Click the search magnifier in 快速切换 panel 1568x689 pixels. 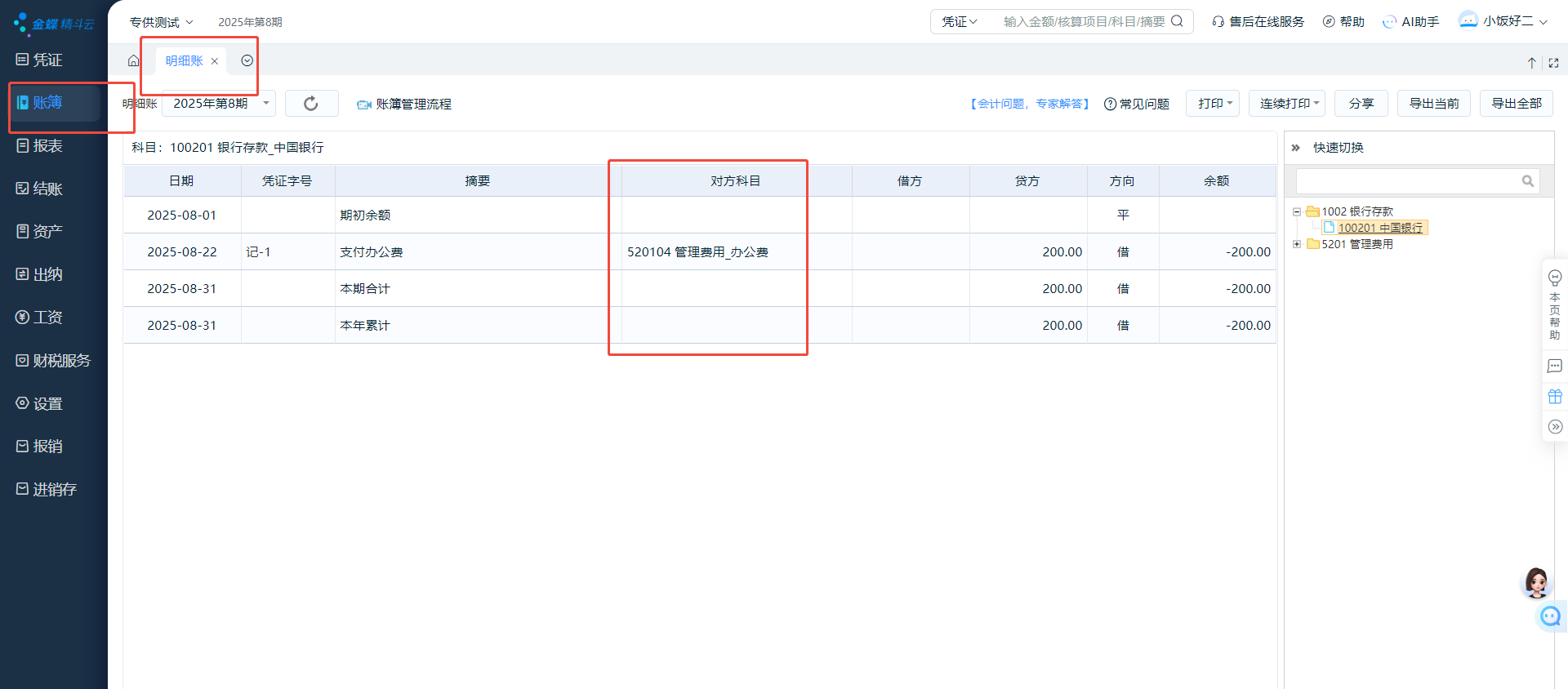(1527, 181)
